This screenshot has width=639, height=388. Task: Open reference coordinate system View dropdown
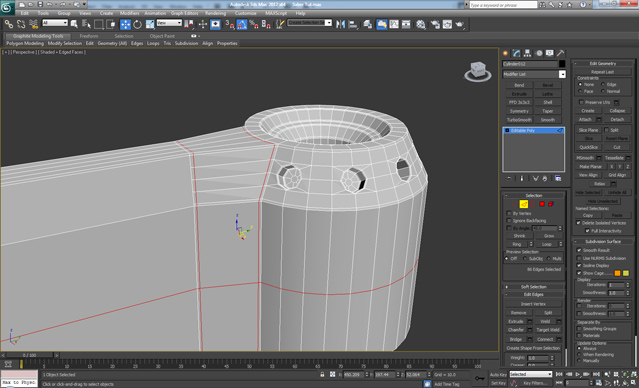(169, 23)
